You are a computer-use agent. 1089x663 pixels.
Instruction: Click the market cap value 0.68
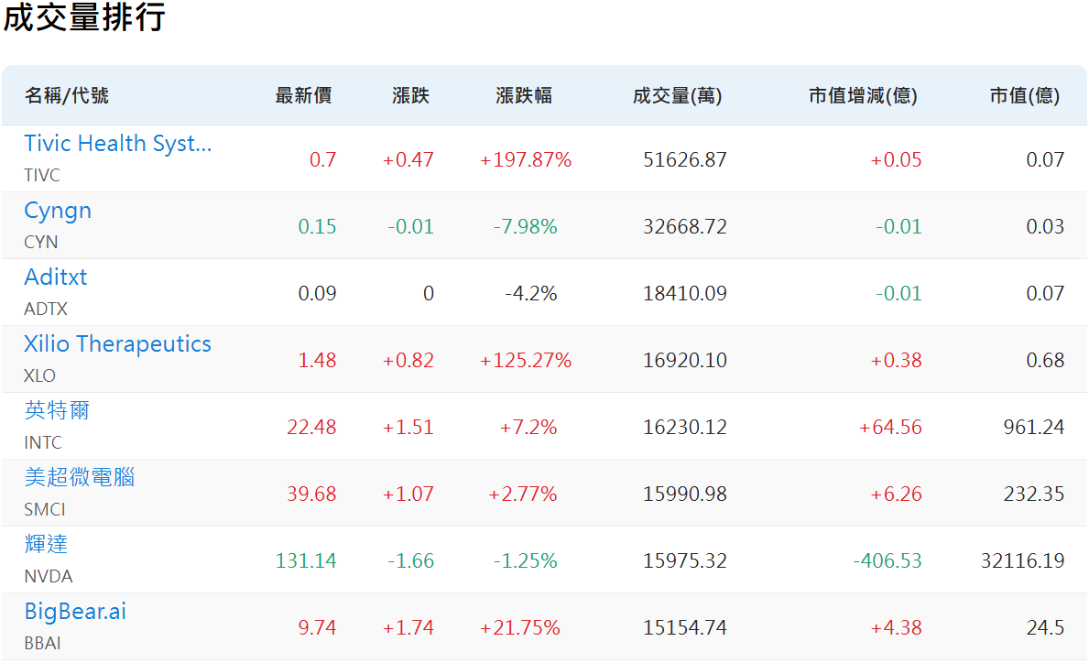point(1045,360)
